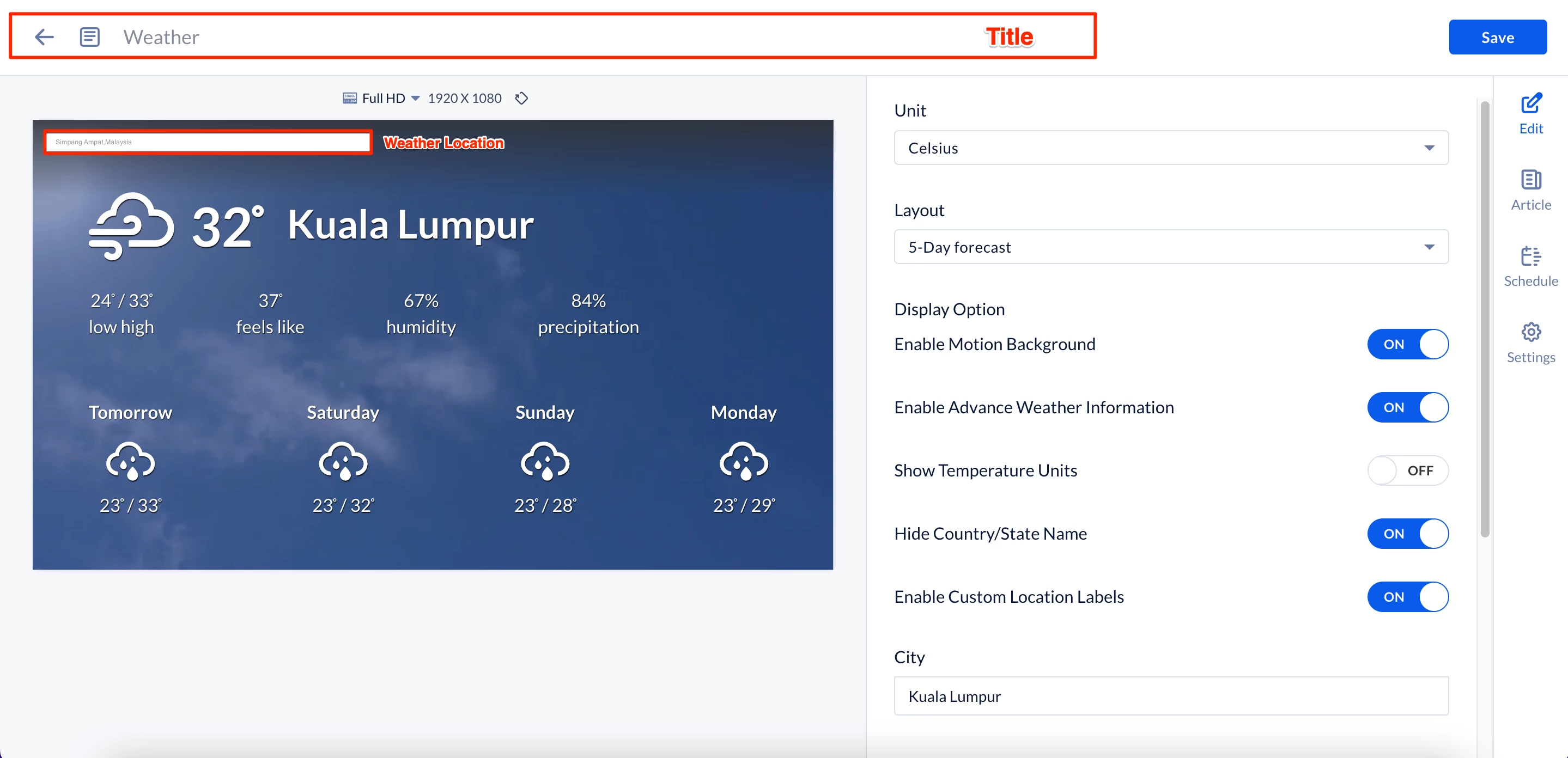Disable the Enable Motion Background toggle
Viewport: 1568px width, 758px height.
(x=1407, y=344)
